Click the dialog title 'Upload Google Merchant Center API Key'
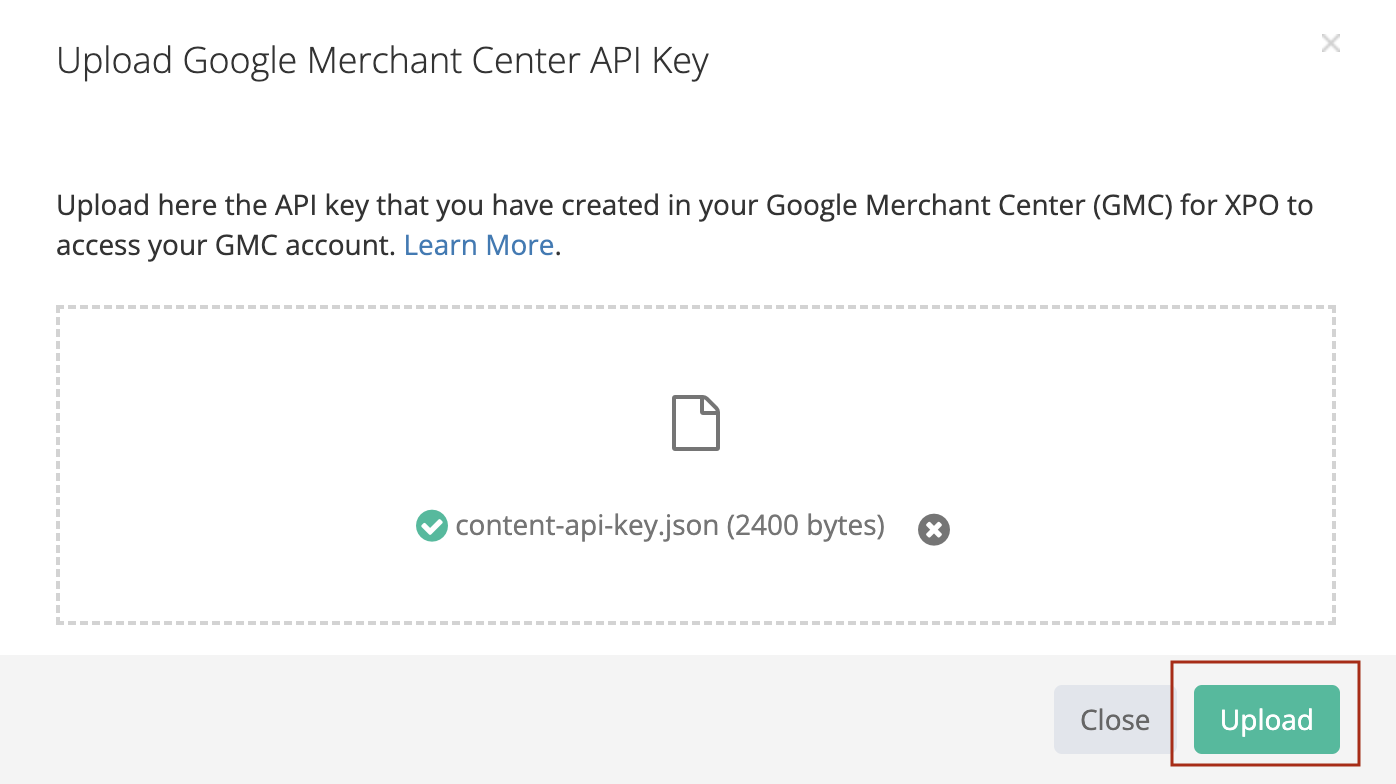The image size is (1396, 784). pyautogui.click(x=382, y=61)
